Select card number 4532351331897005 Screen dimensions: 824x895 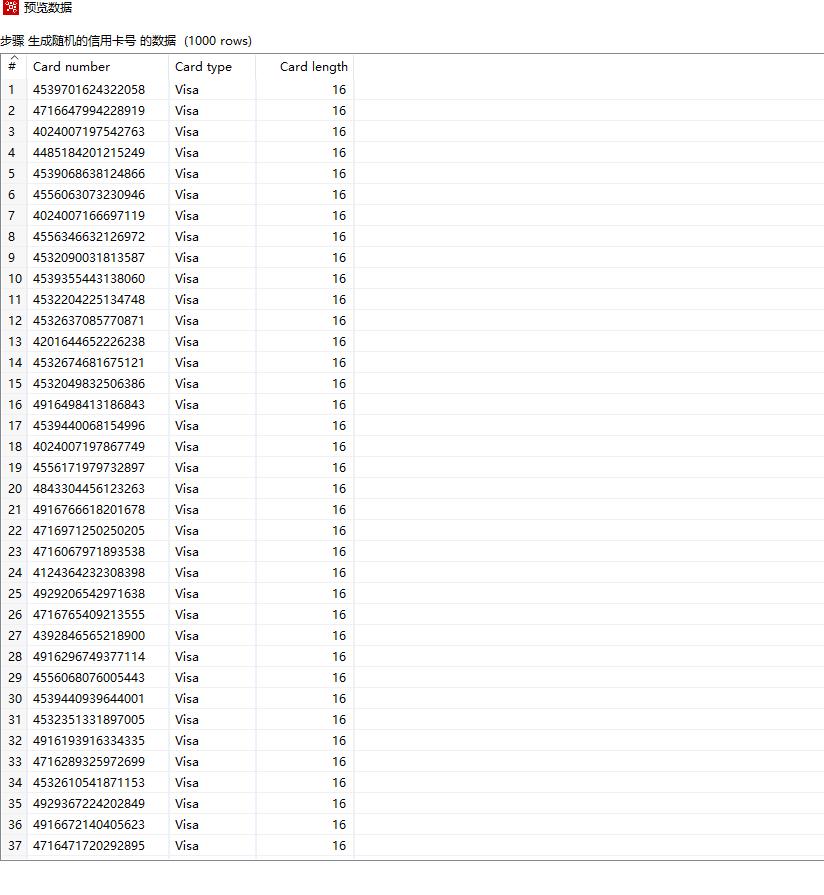coord(89,720)
